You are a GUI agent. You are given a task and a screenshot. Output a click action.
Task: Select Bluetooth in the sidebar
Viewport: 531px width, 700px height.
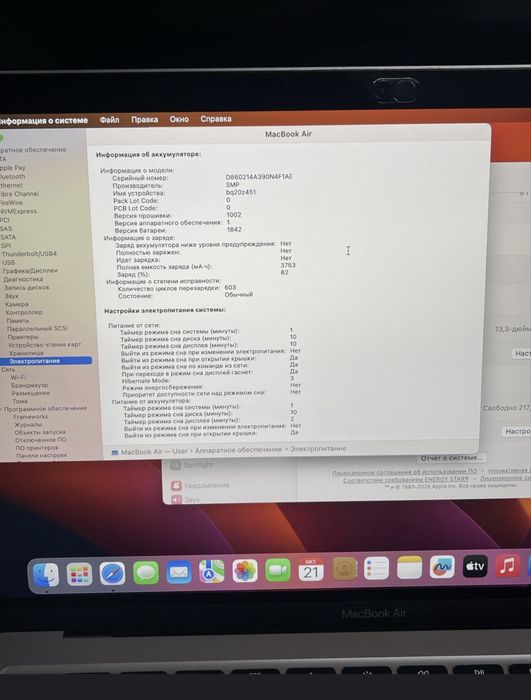click(13, 176)
